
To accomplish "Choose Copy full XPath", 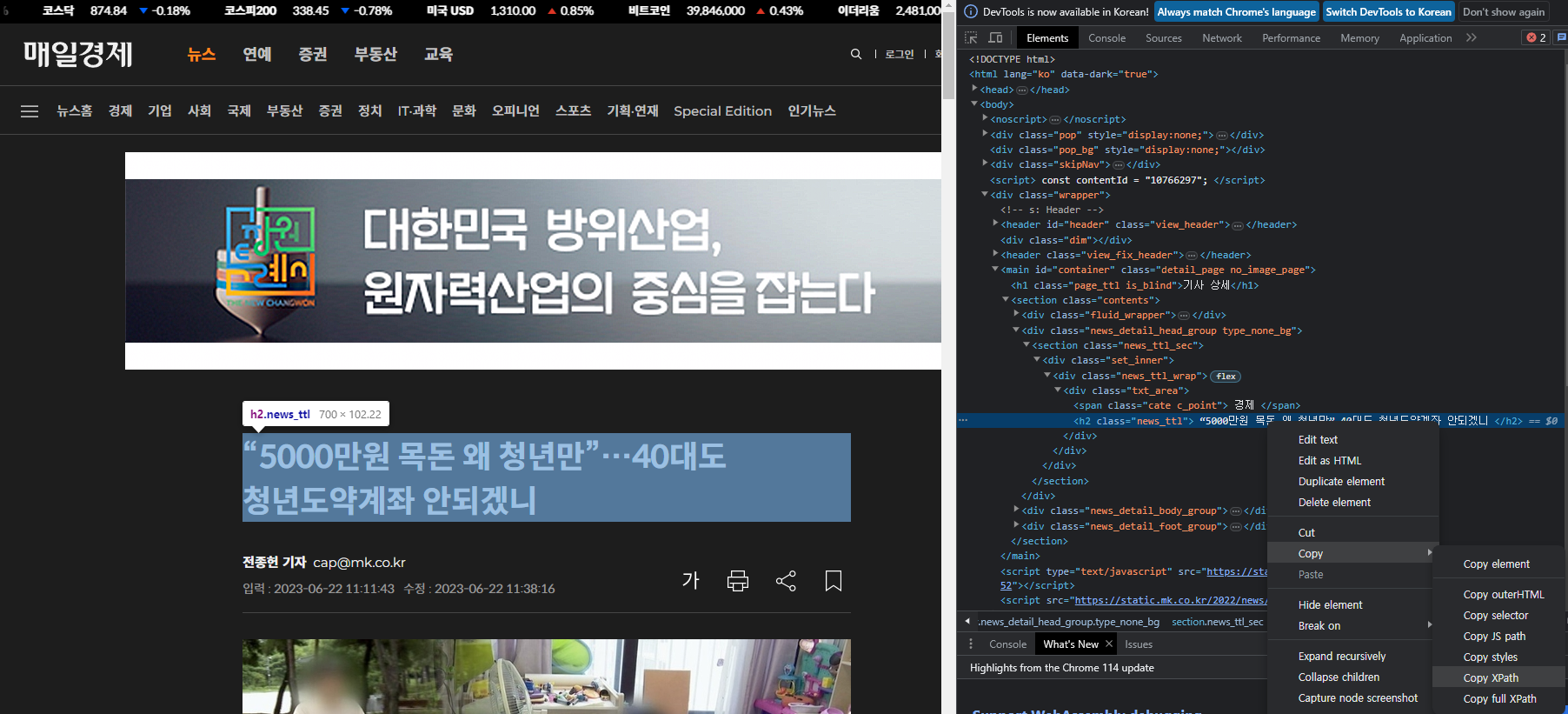I will (x=1498, y=699).
